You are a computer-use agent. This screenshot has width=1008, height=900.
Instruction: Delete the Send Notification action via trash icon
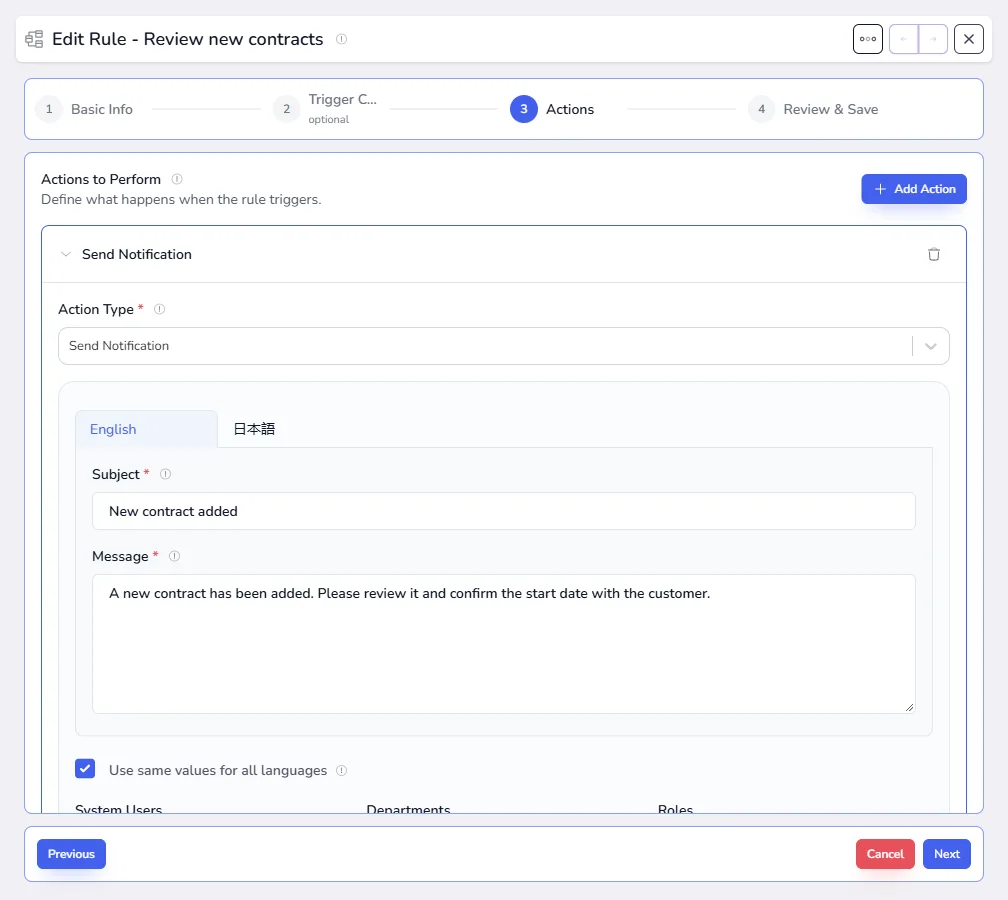coord(933,255)
